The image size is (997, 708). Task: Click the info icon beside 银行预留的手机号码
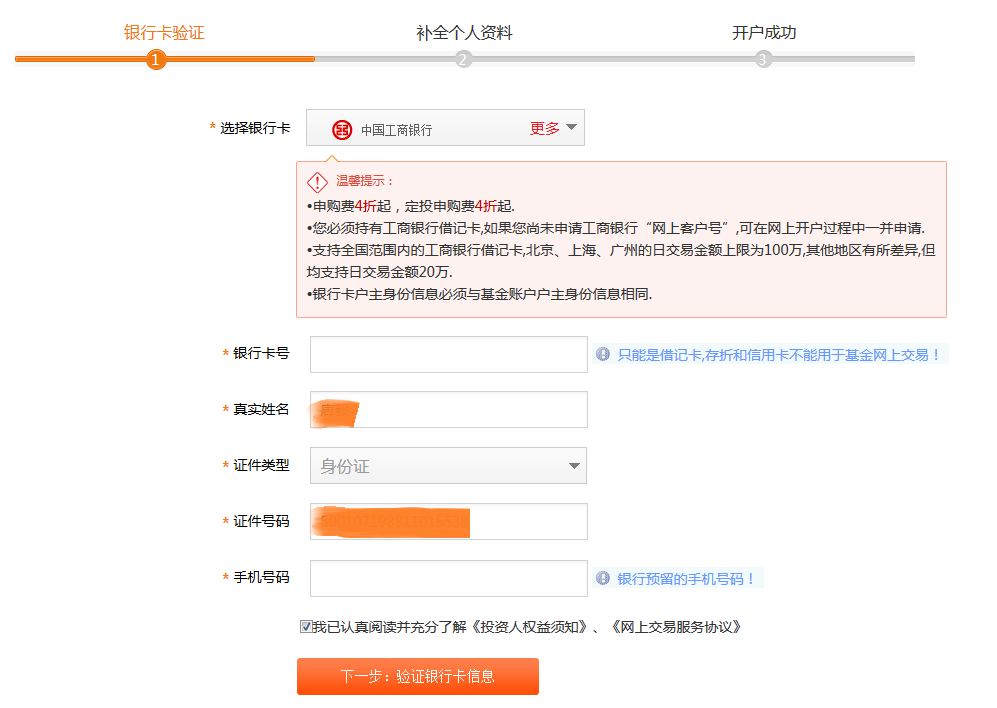pos(603,578)
